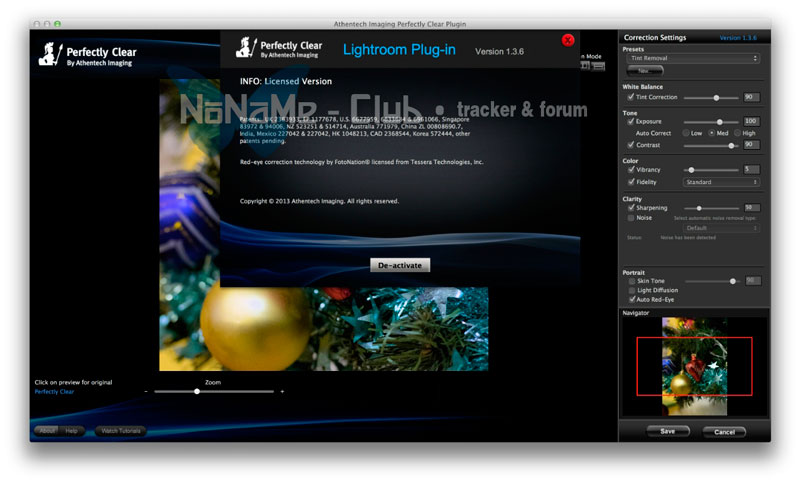Select High auto correct radio button
The image size is (800, 482).
(x=737, y=133)
